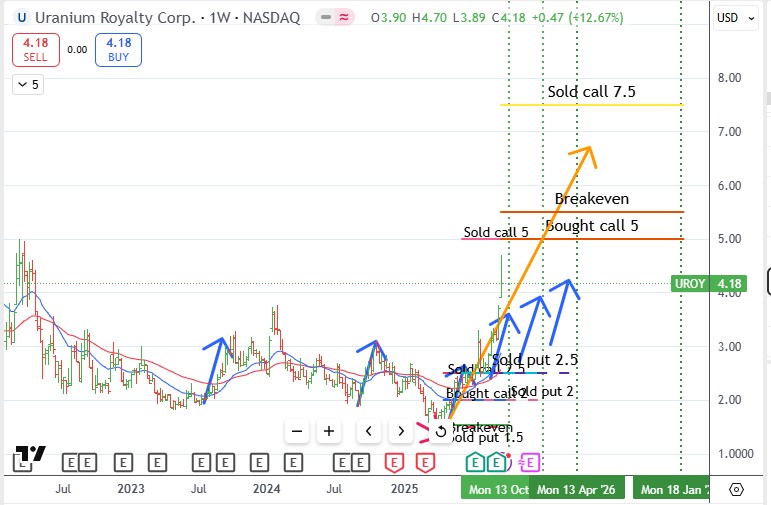This screenshot has width=771, height=505.
Task: Select the 'Sold put 1.5' annotation text
Action: [x=486, y=437]
